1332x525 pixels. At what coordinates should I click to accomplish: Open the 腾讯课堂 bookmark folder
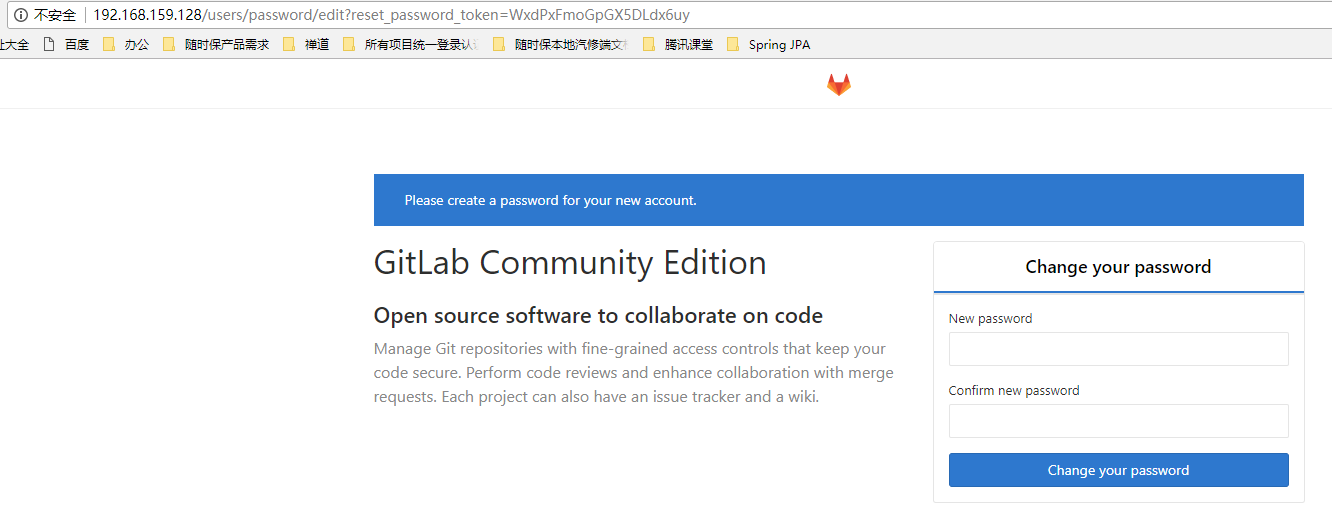pos(678,44)
